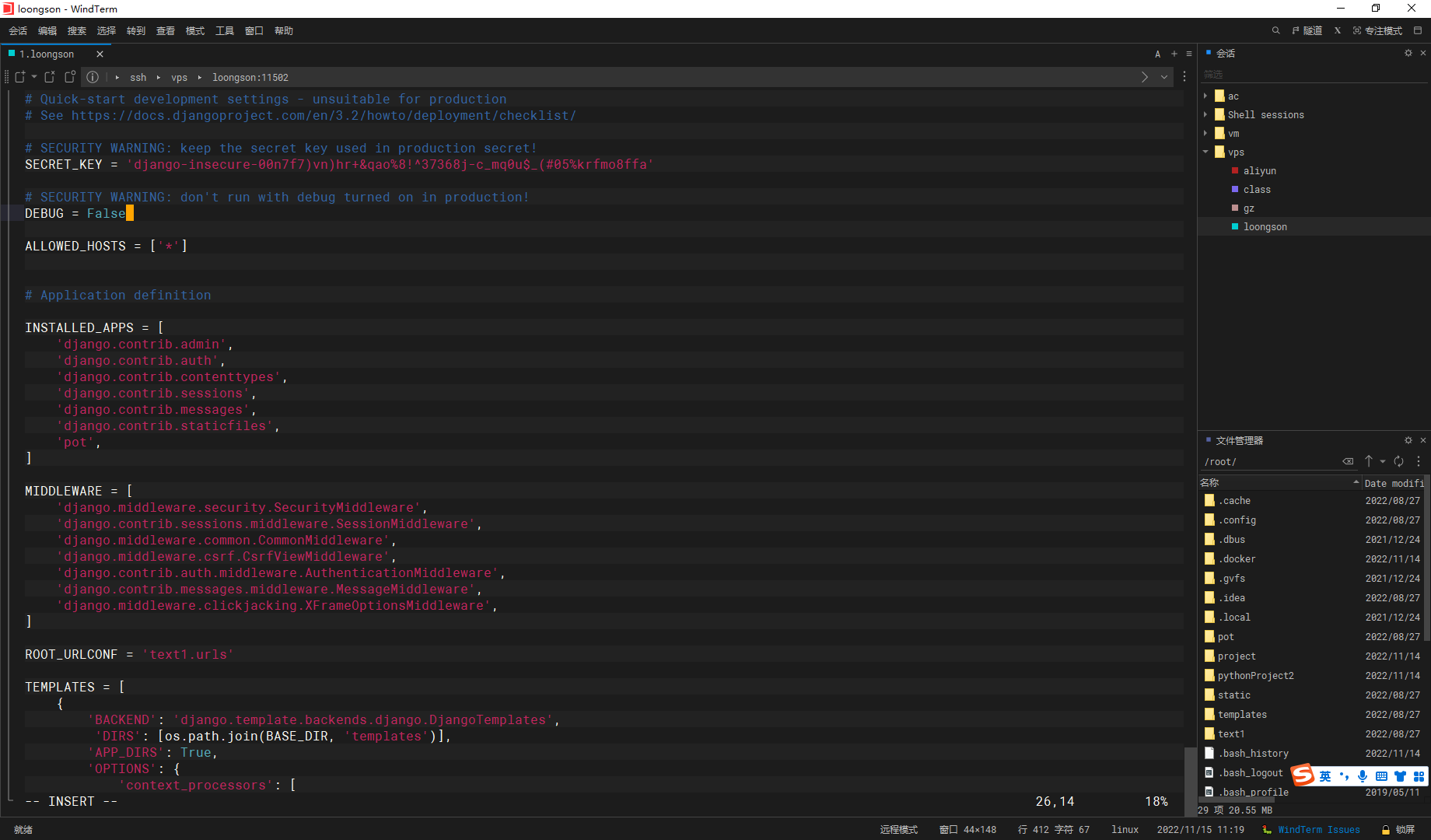Sort files by the 名称 column header

coord(1279,483)
